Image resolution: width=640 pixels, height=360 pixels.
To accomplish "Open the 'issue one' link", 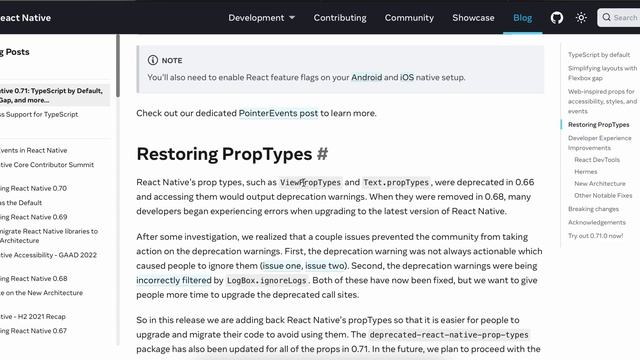I will click(282, 266).
